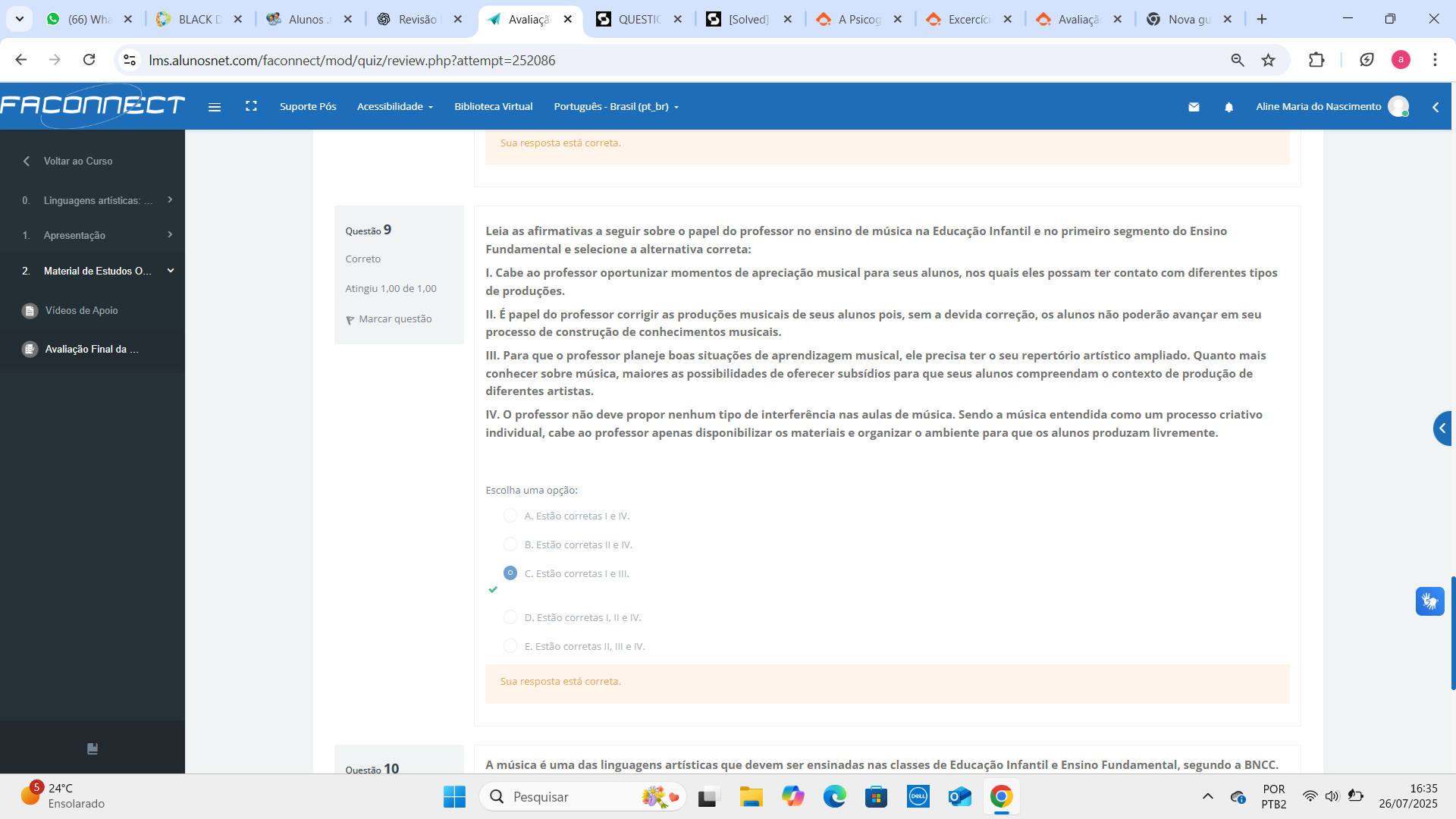The height and width of the screenshot is (819, 1456).
Task: Click the blue sign language accessibility widget
Action: [1429, 601]
